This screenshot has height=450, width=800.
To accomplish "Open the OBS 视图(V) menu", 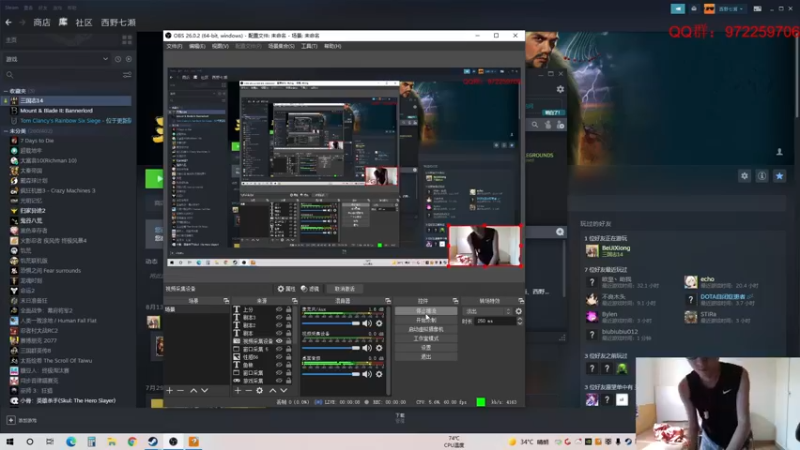I will point(220,46).
